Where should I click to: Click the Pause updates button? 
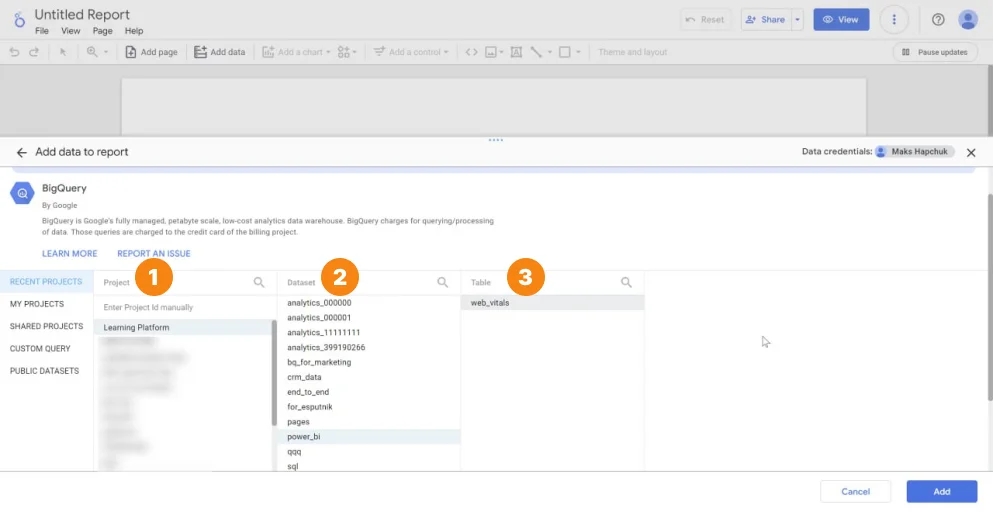(x=935, y=52)
